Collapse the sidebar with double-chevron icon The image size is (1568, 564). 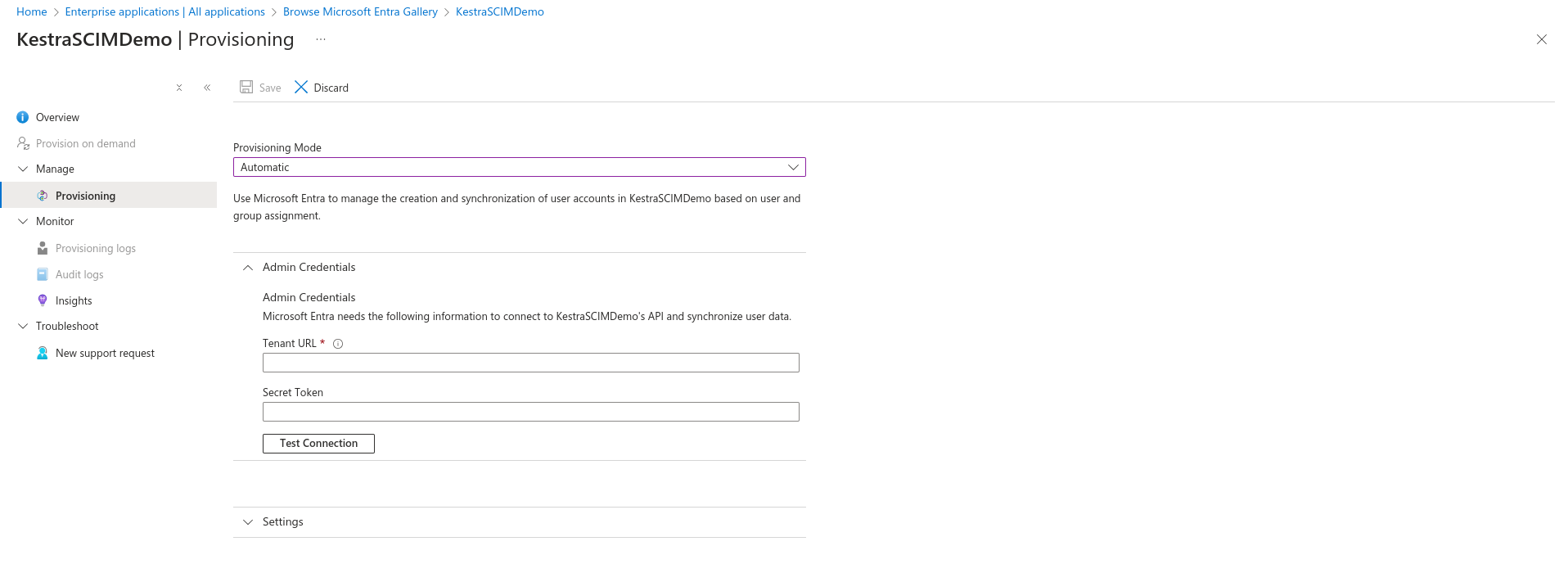[x=207, y=88]
